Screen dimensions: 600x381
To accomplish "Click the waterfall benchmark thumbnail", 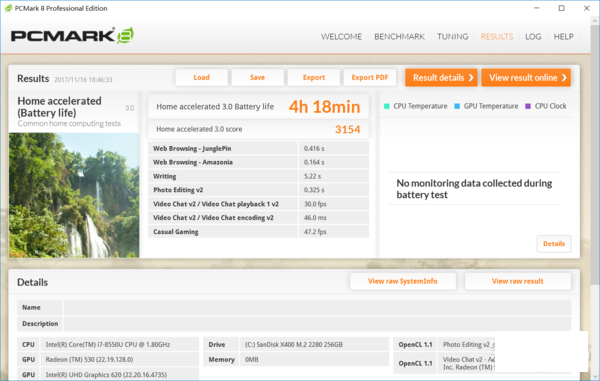I will 74,195.
